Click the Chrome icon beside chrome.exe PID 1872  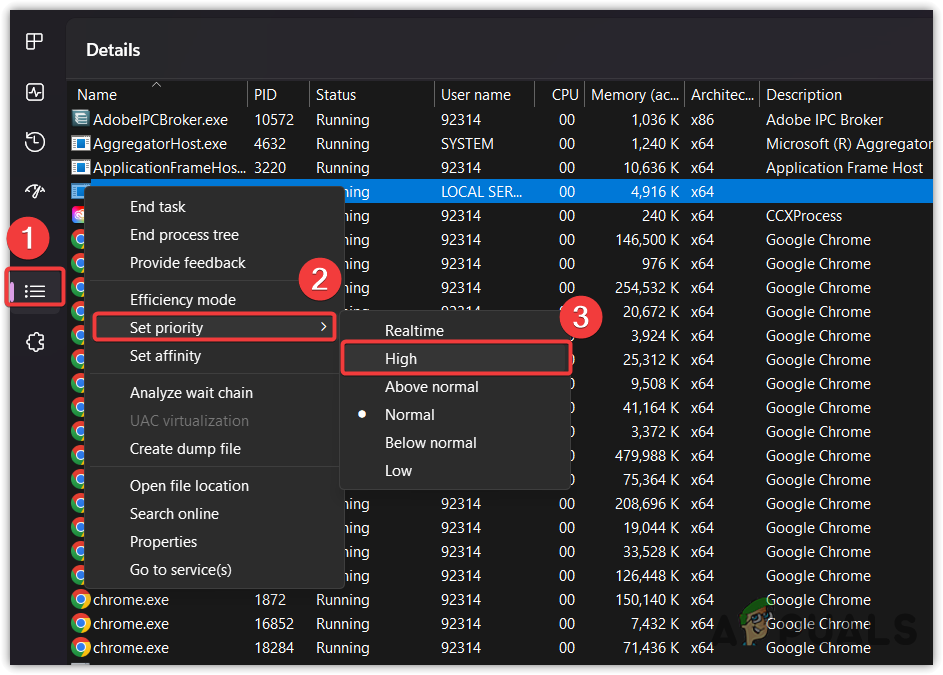tap(80, 599)
